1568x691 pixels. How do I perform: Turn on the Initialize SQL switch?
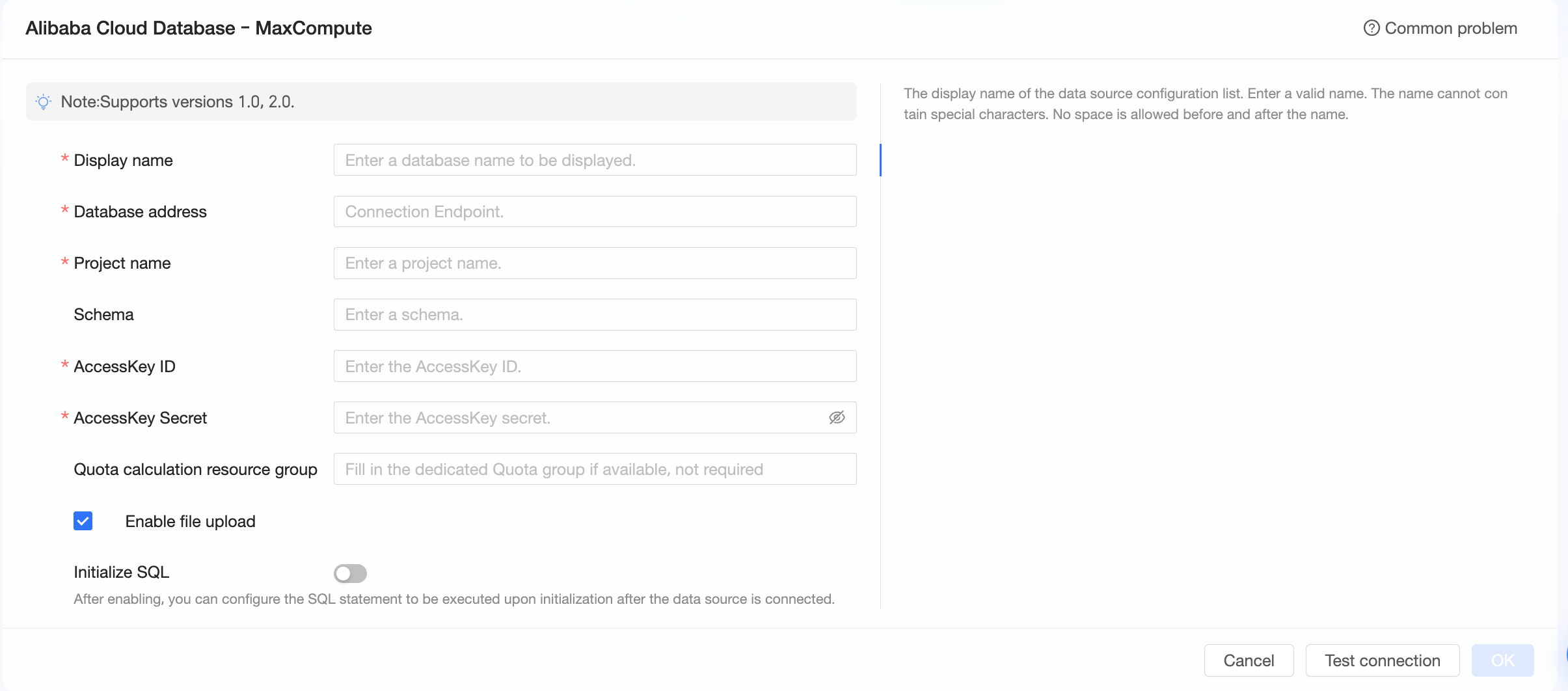click(350, 573)
